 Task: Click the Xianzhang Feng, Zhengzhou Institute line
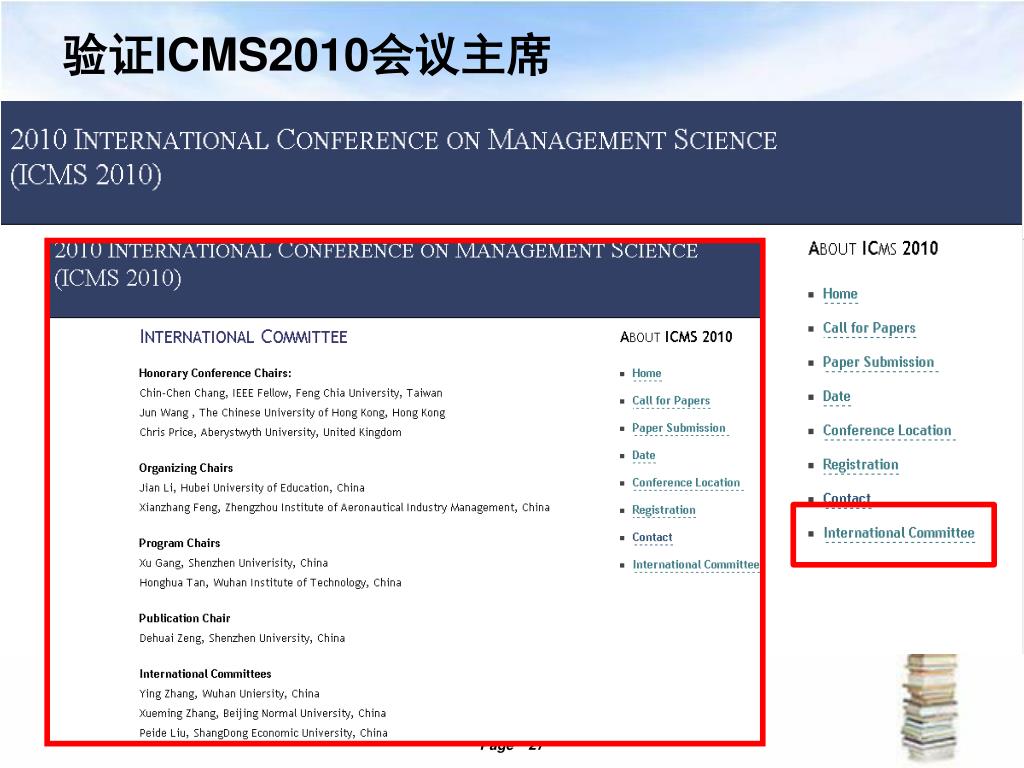tap(344, 507)
